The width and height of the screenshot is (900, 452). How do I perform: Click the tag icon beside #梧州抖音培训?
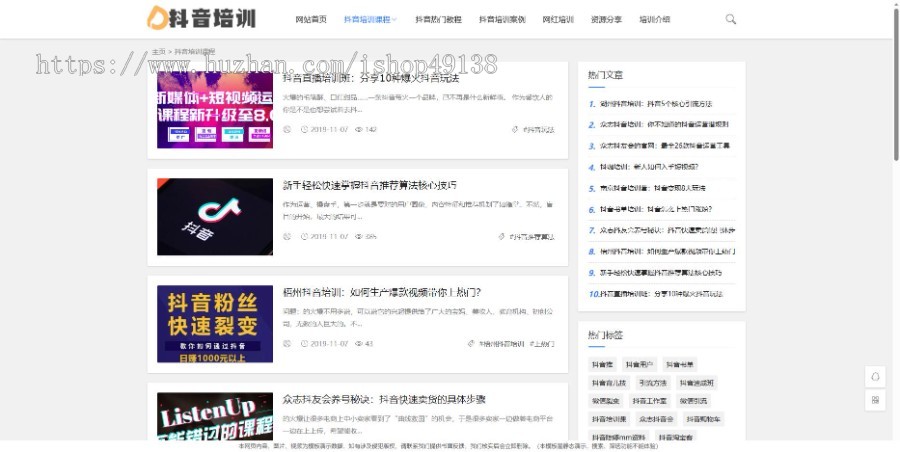[471, 343]
